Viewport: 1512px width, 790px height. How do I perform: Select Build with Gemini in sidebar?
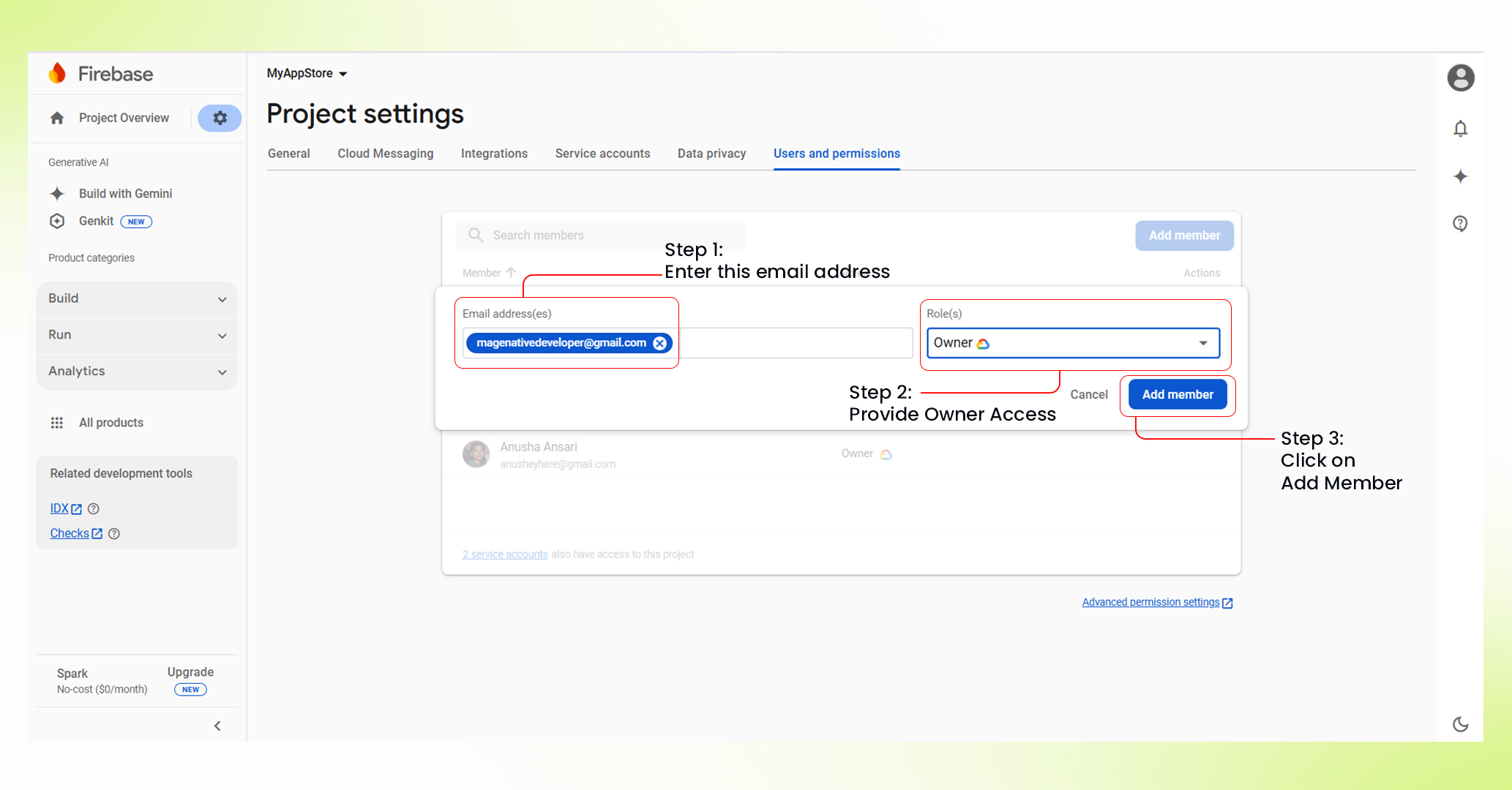[x=125, y=193]
